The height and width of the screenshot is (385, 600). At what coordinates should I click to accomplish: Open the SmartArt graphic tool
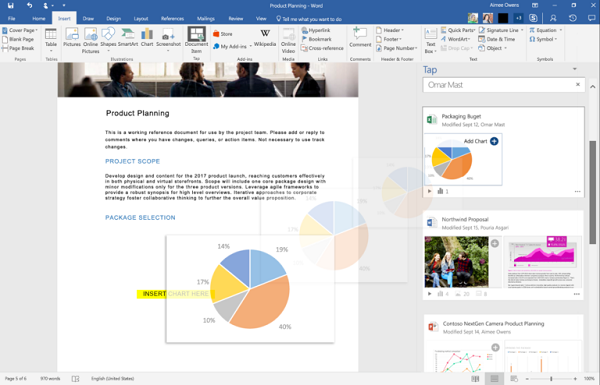(128, 38)
